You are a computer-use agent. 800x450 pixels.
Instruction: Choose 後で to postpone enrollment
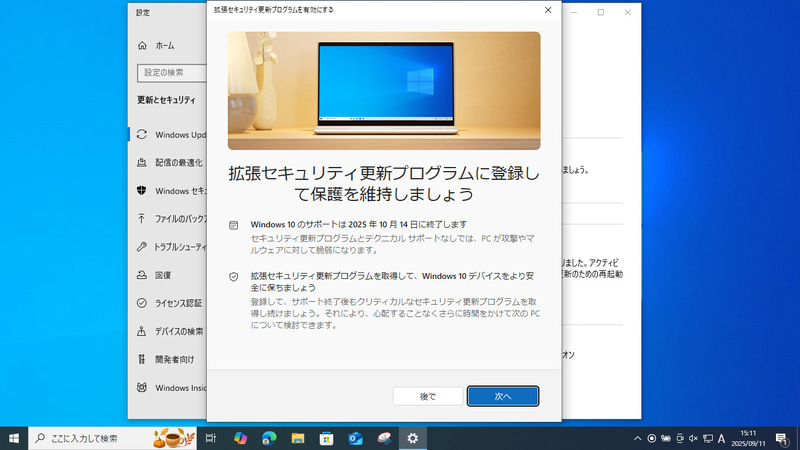tap(428, 396)
